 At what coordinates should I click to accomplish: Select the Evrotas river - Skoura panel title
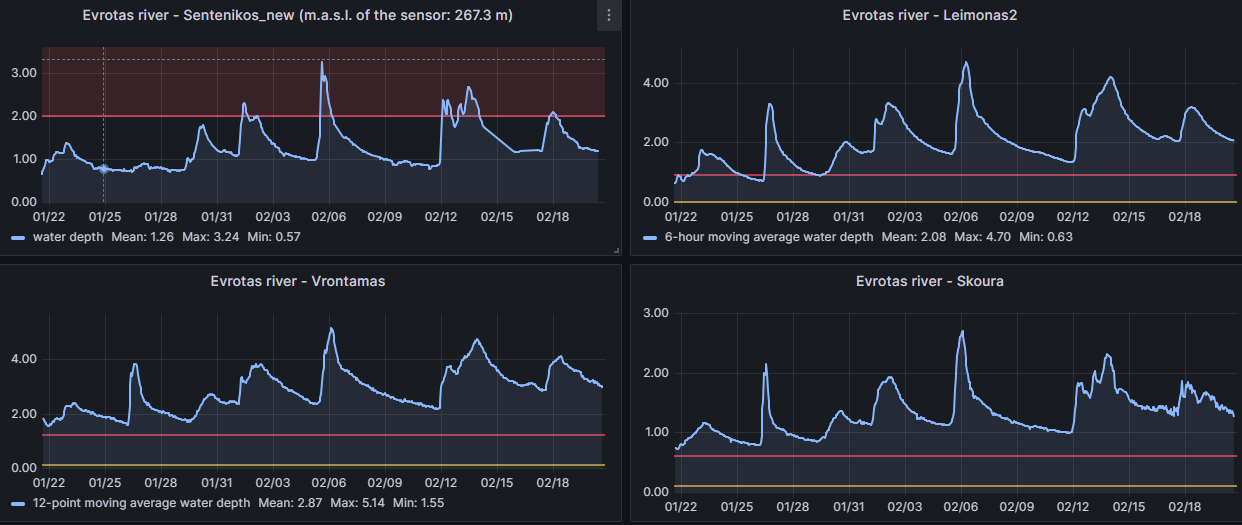pyautogui.click(x=931, y=281)
